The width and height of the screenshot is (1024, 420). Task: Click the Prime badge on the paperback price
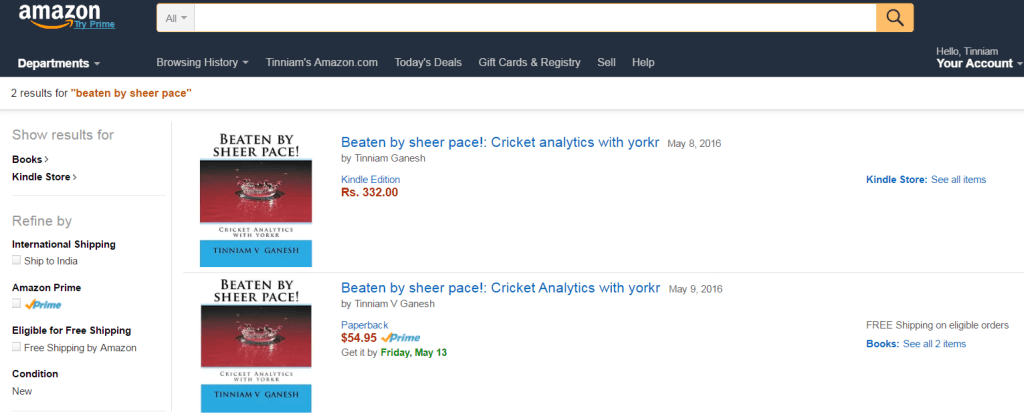pyautogui.click(x=400, y=338)
